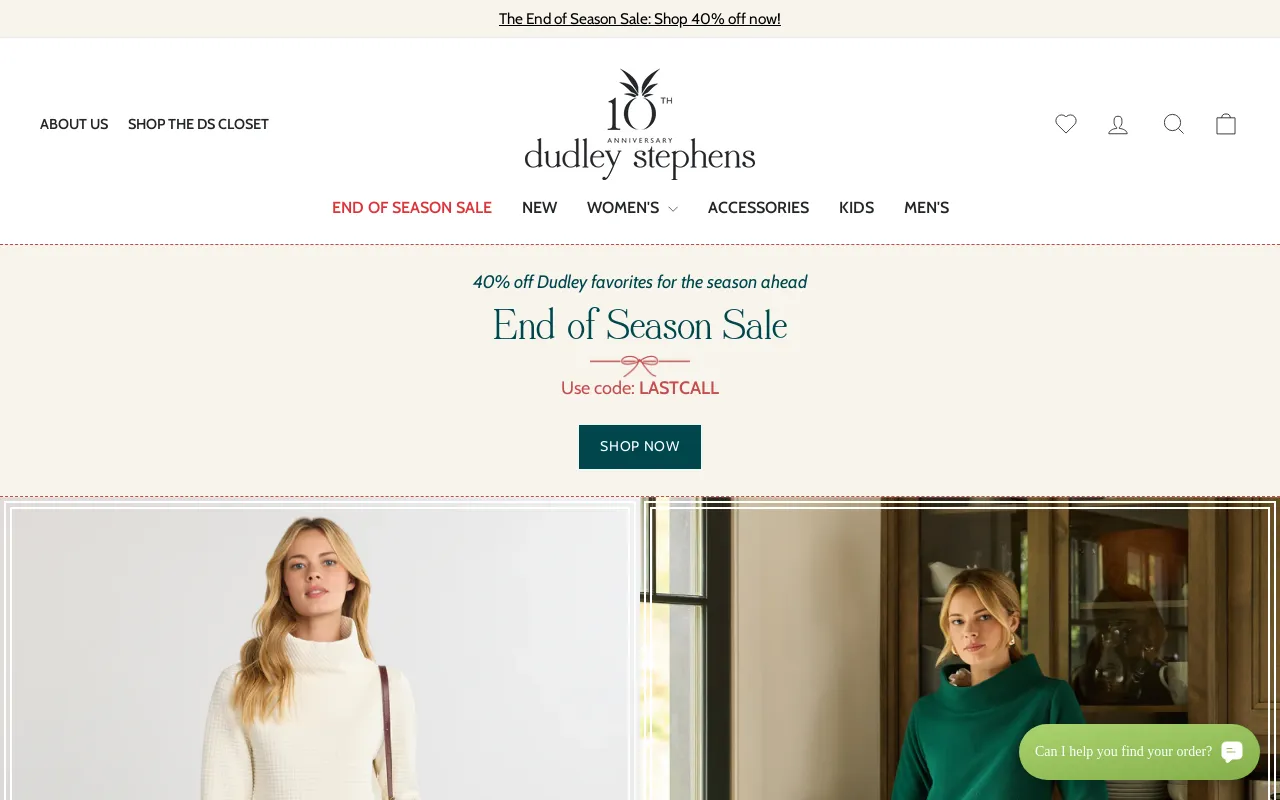
Task: Open the Accessories category
Action: click(x=758, y=208)
